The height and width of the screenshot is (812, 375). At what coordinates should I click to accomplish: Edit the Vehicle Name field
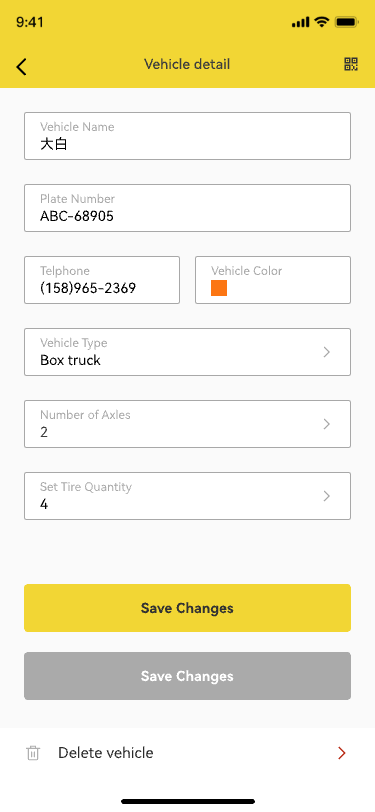(188, 136)
